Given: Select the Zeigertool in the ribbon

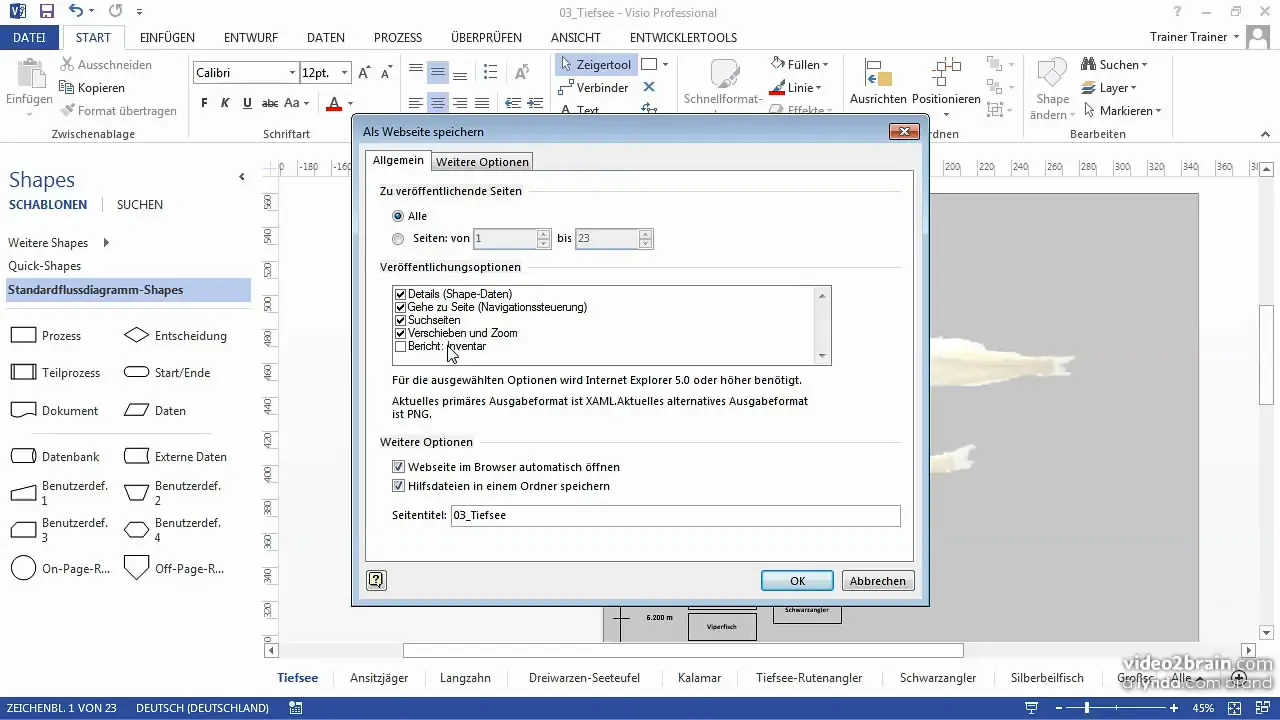Looking at the screenshot, I should point(597,63).
